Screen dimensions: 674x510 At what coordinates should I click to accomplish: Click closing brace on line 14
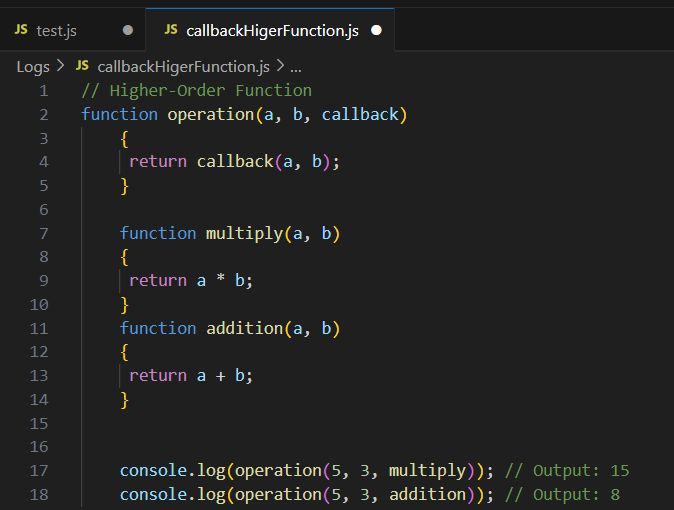tap(125, 400)
